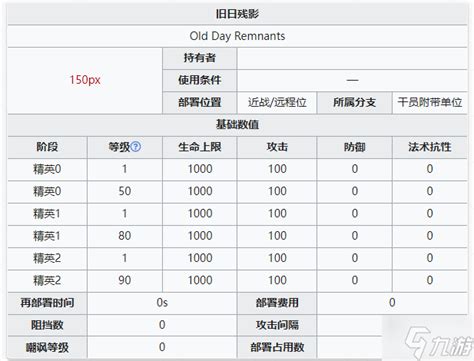Select the dash value beside 使用条件
The height and width of the screenshot is (361, 474).
(352, 80)
